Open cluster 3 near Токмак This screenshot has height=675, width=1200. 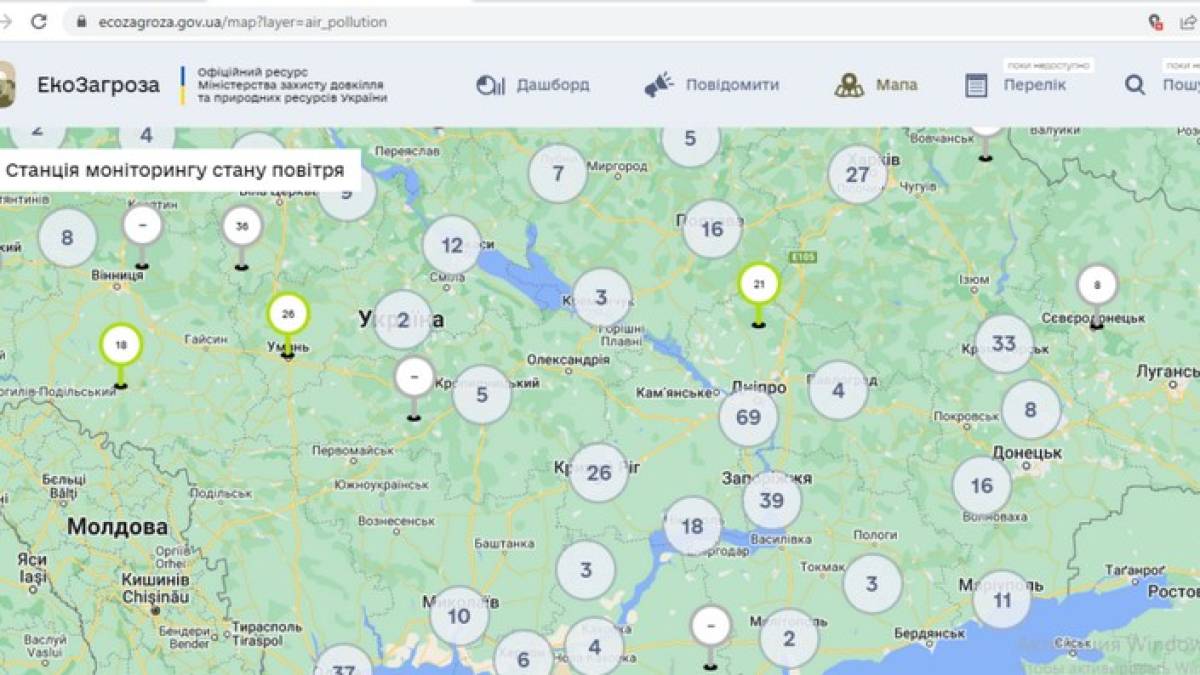coord(872,584)
